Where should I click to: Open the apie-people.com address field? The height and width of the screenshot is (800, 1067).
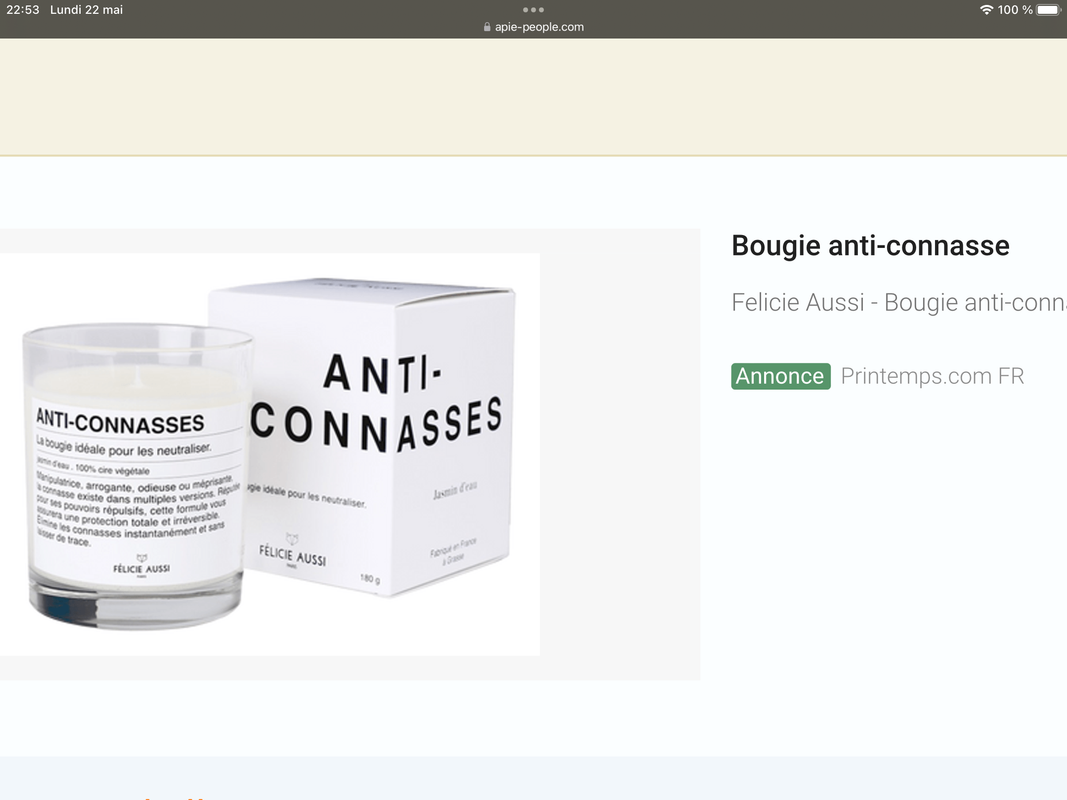coord(534,27)
